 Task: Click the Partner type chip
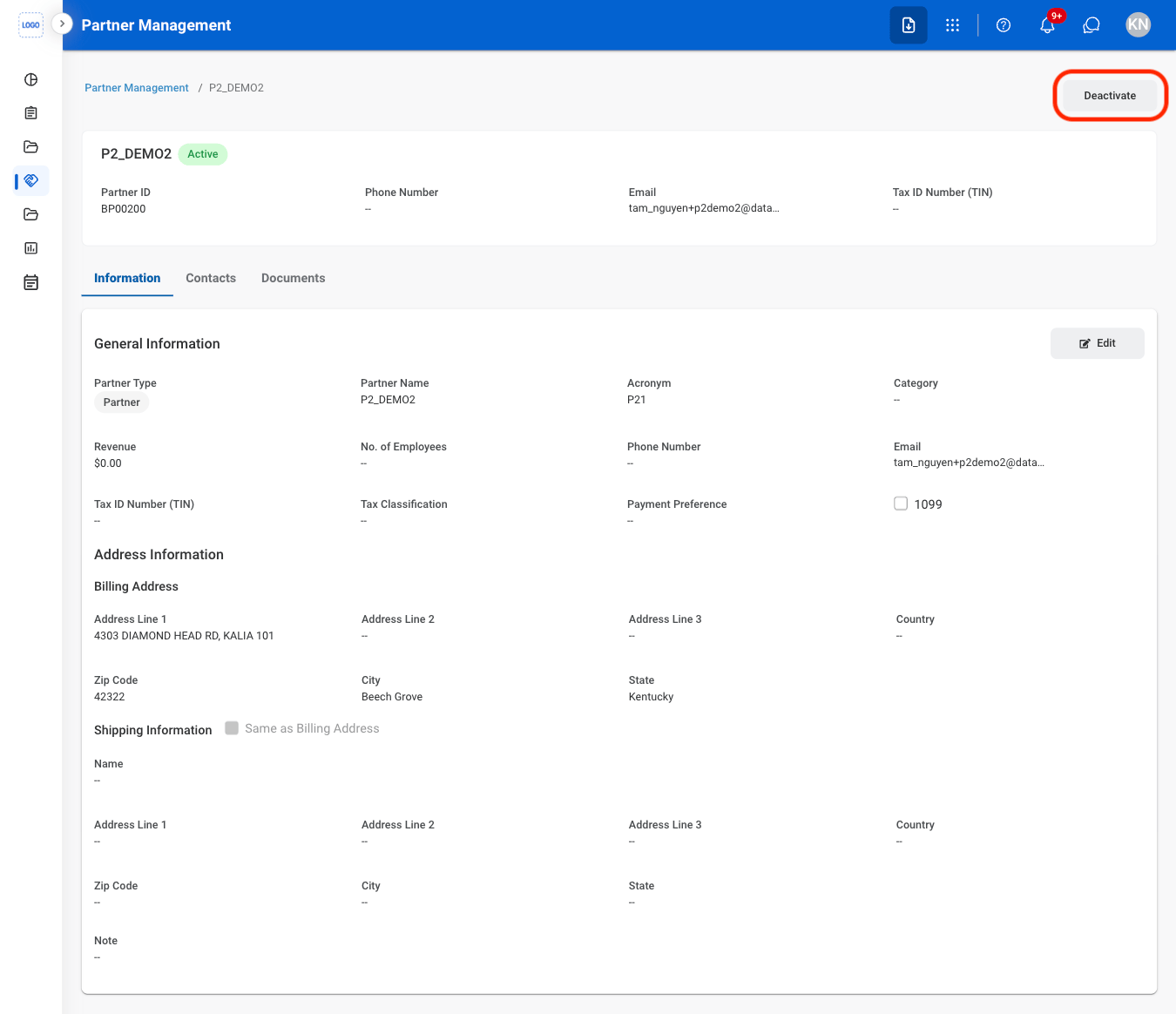pos(122,402)
